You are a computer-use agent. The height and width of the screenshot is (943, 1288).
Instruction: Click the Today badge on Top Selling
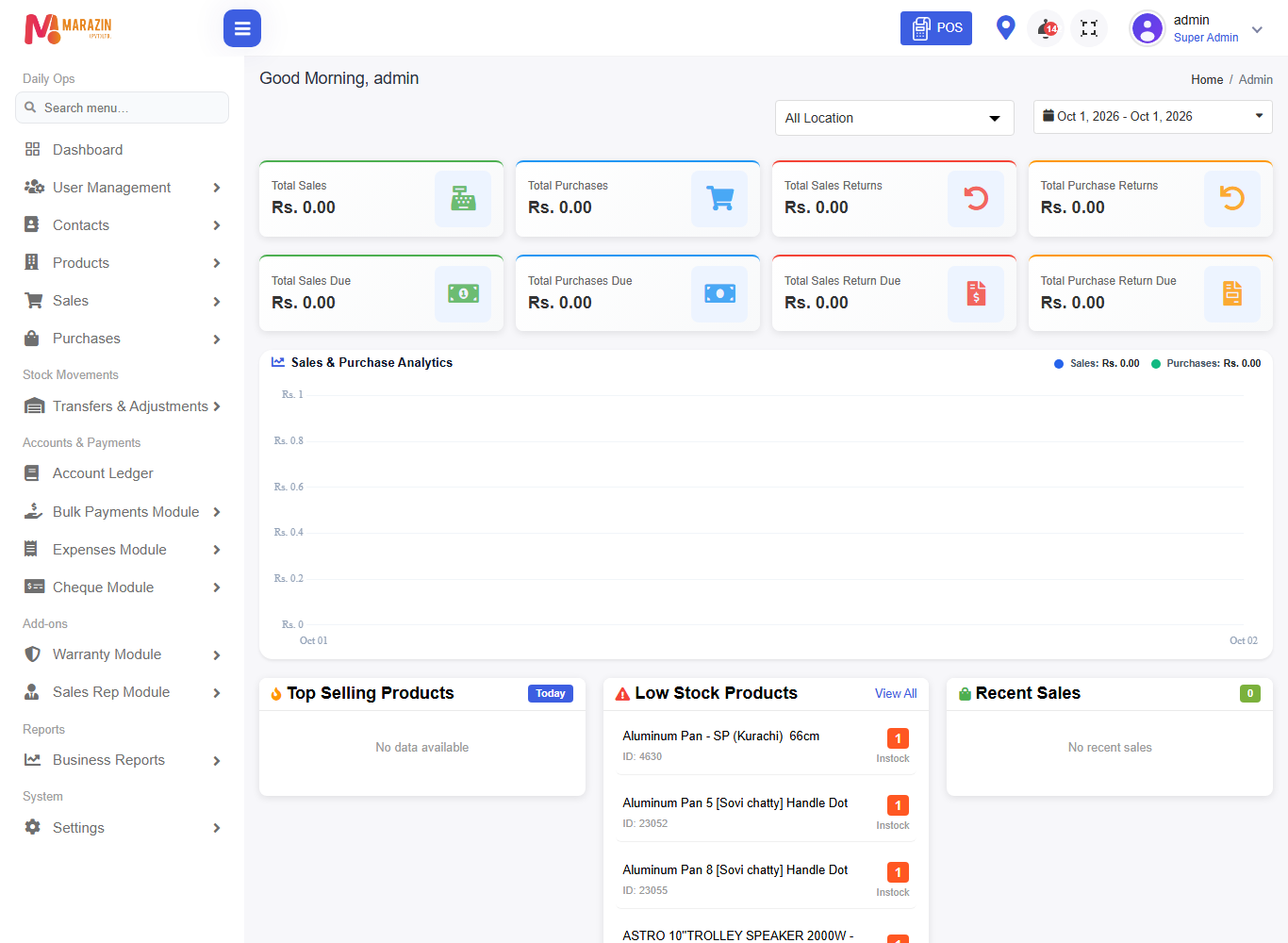tap(551, 693)
